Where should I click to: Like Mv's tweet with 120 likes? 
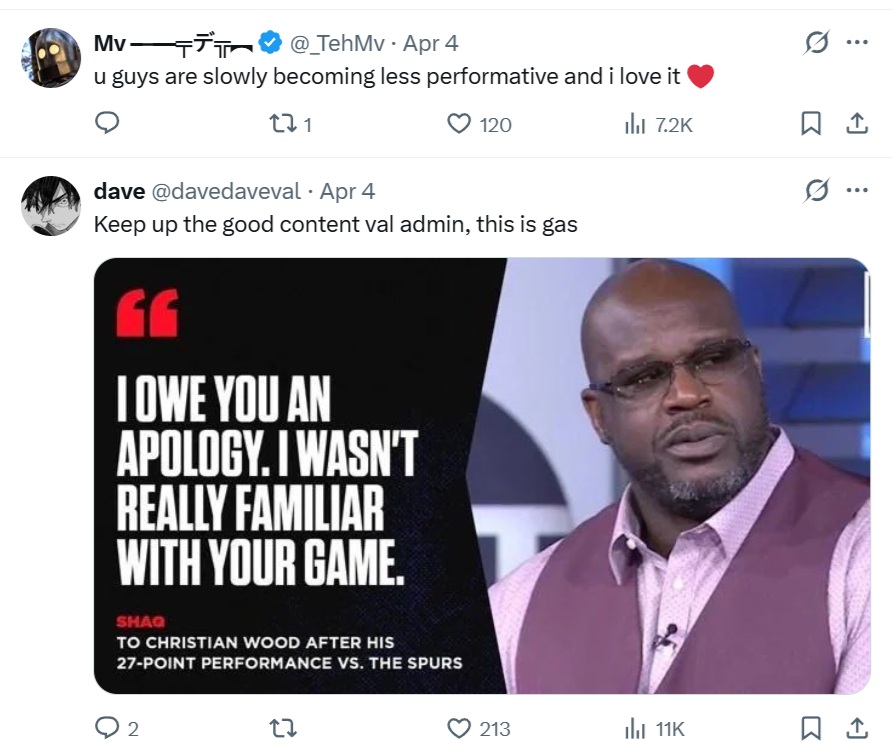point(458,124)
